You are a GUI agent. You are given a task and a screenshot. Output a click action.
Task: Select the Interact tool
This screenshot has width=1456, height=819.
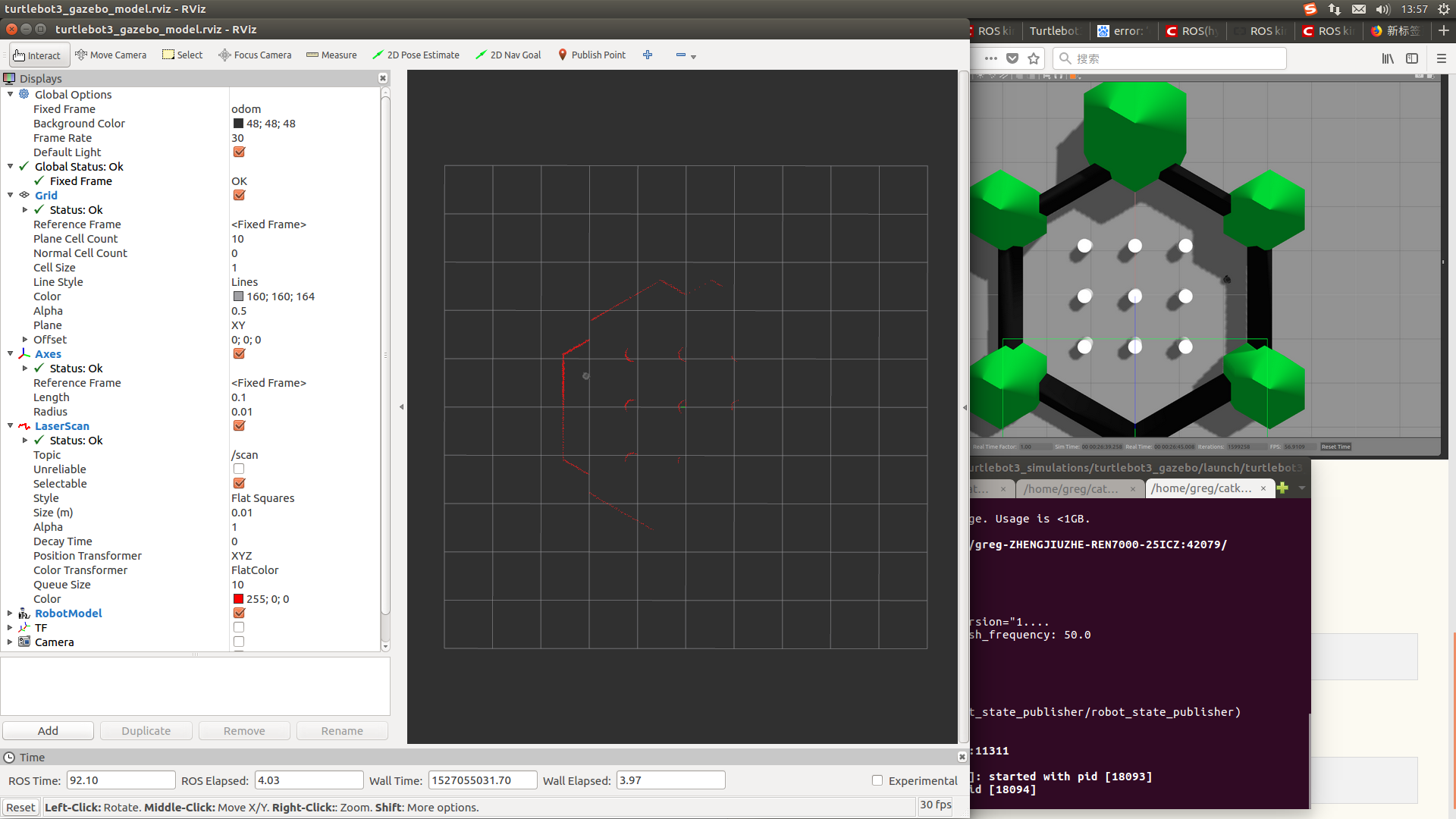[38, 55]
